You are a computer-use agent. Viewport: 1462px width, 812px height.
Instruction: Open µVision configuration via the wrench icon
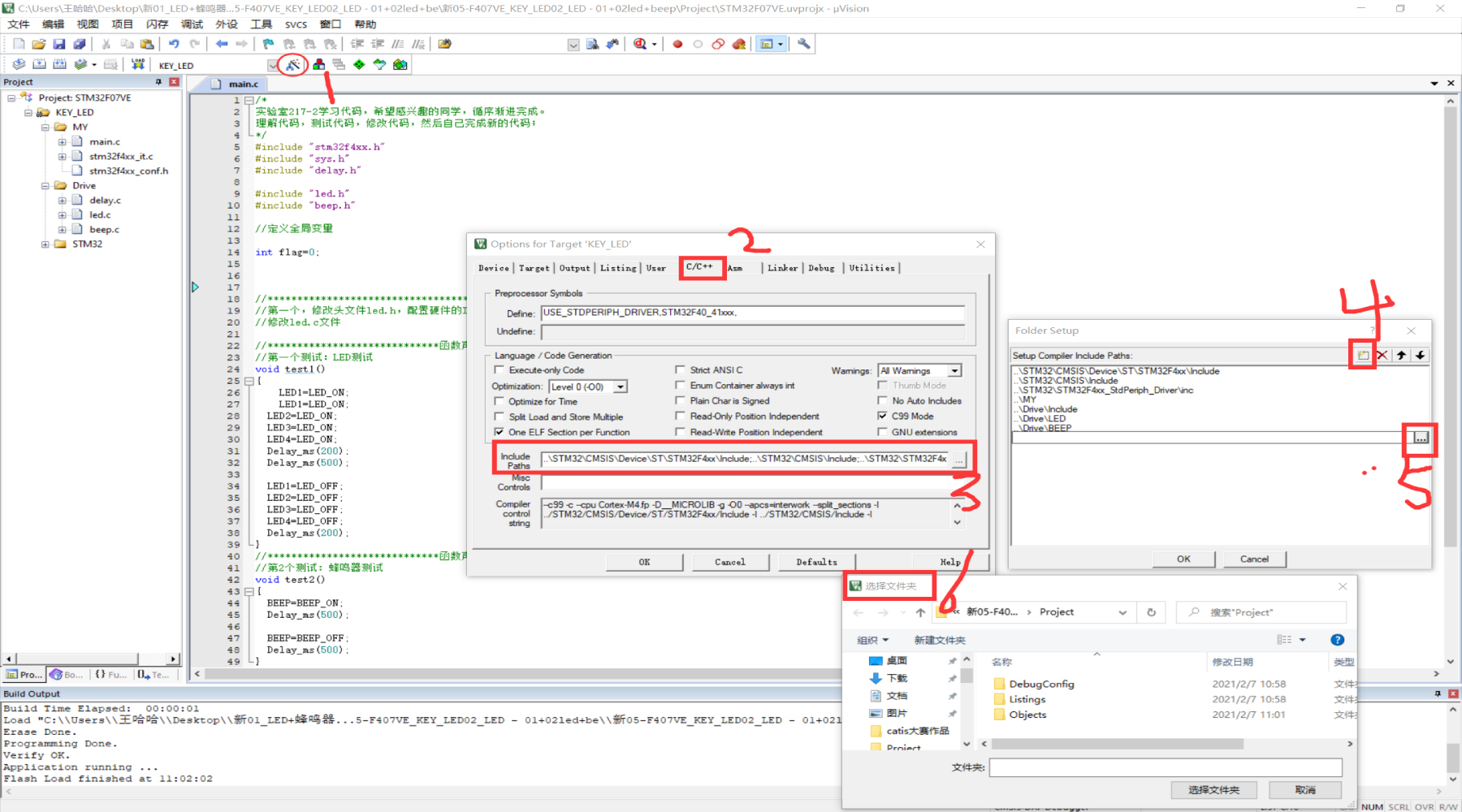(x=803, y=44)
